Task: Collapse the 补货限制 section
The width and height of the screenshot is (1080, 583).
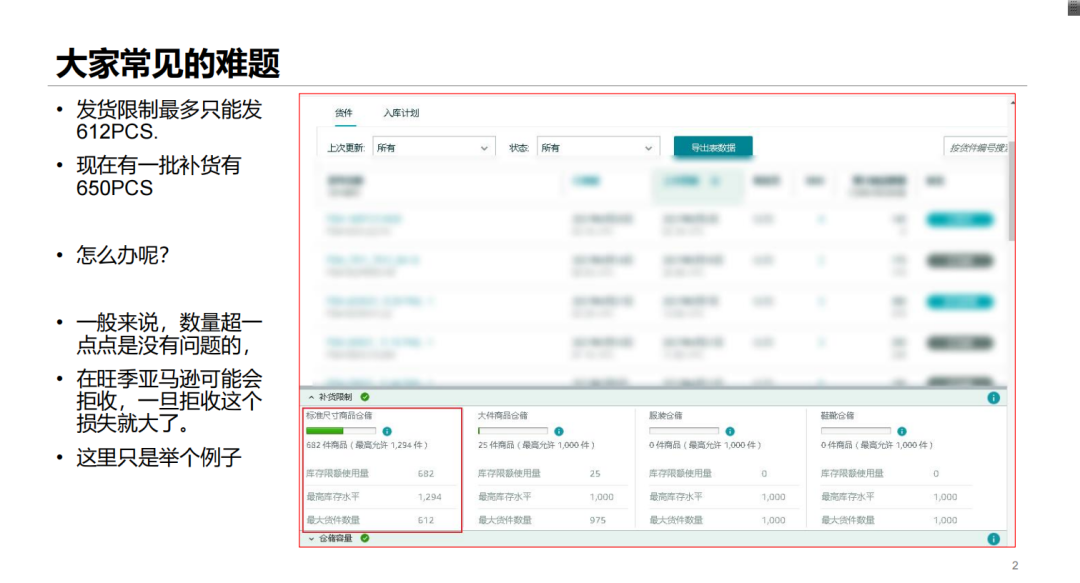Action: (x=311, y=398)
